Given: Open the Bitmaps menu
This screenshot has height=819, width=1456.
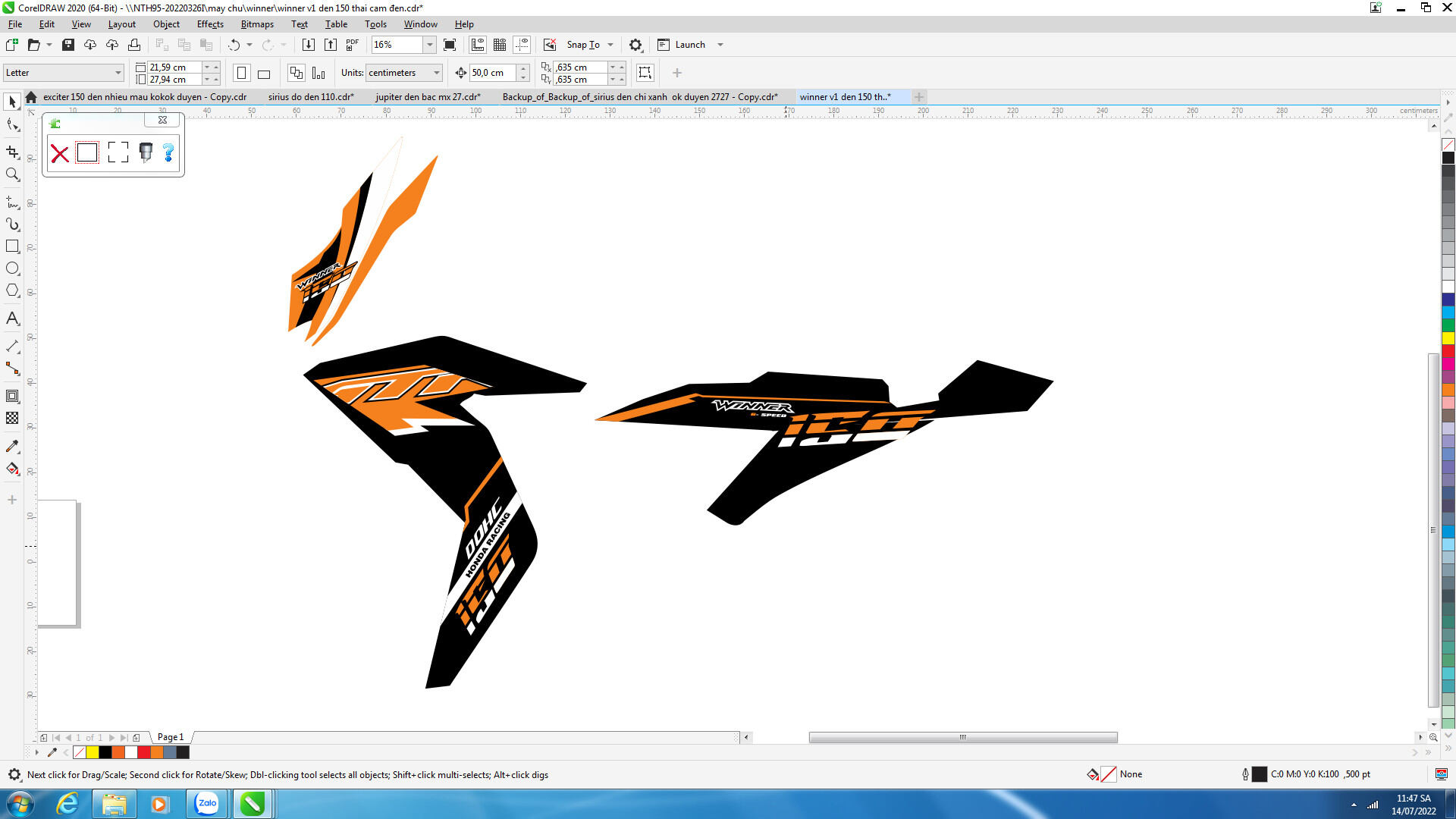Looking at the screenshot, I should point(257,24).
